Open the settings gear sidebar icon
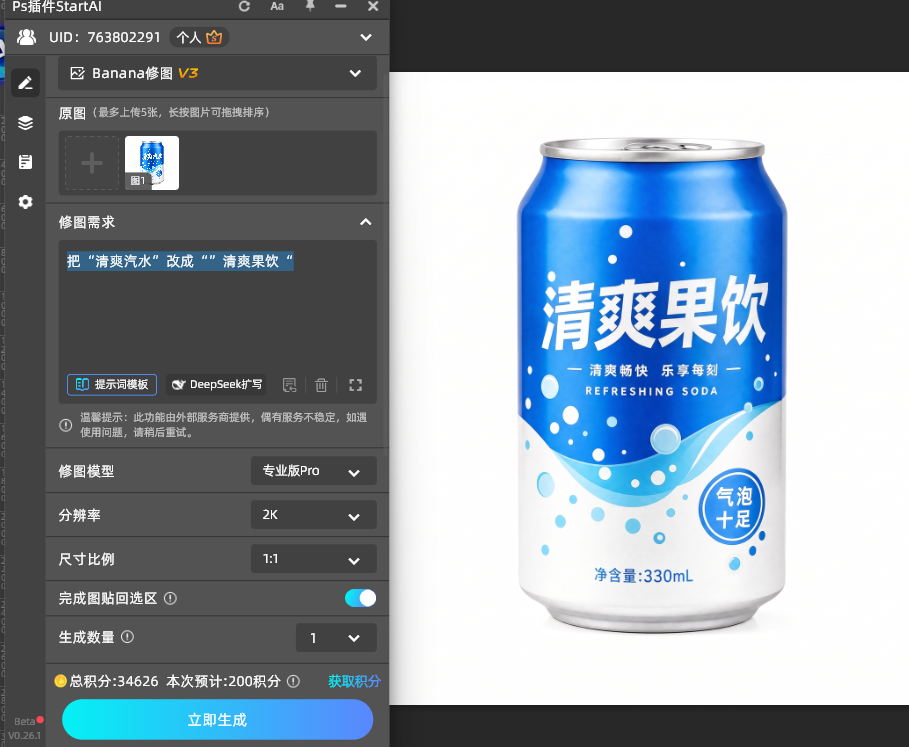 click(25, 202)
